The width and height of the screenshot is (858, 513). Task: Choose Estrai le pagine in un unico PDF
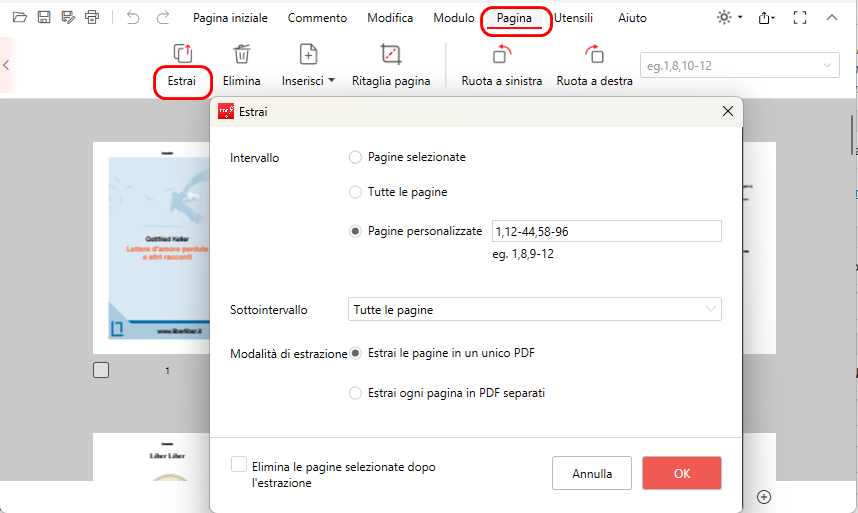point(355,353)
